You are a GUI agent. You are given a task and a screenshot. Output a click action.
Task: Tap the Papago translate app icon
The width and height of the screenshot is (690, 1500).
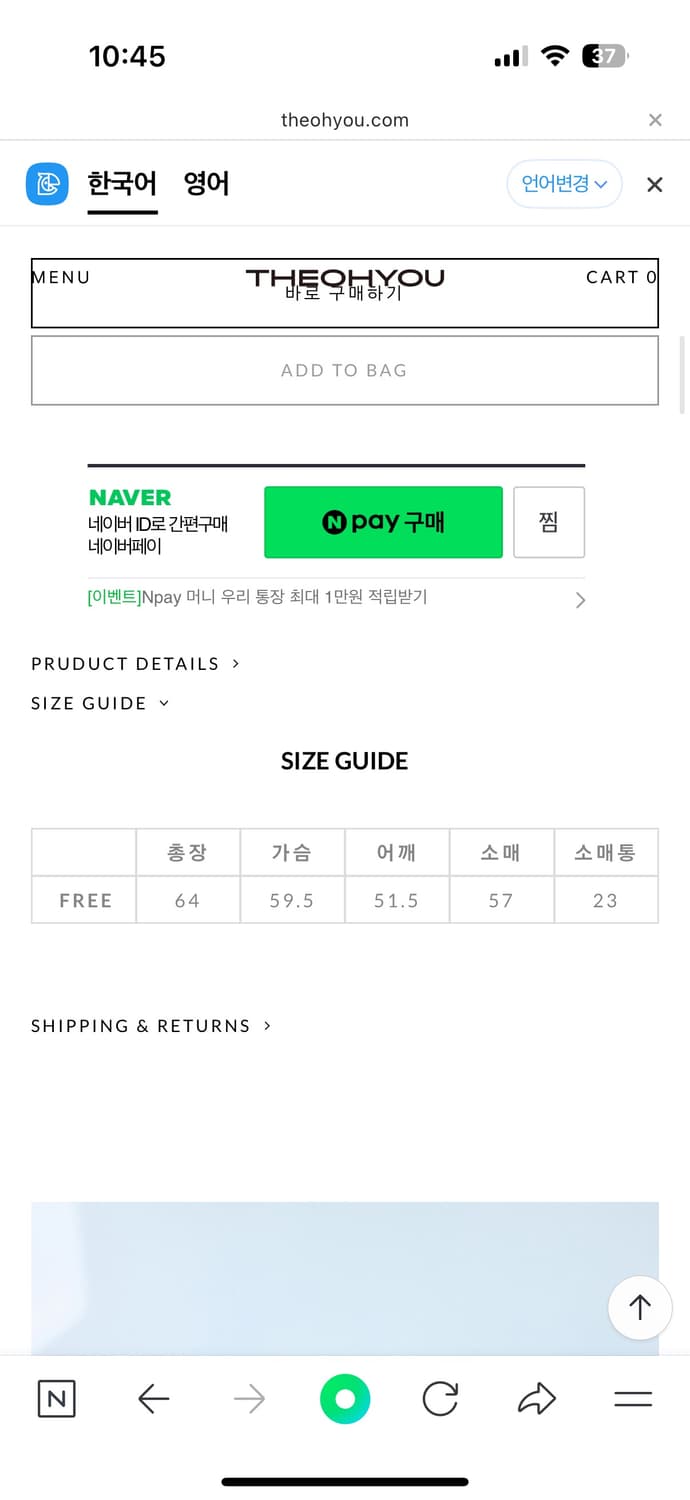click(x=47, y=184)
